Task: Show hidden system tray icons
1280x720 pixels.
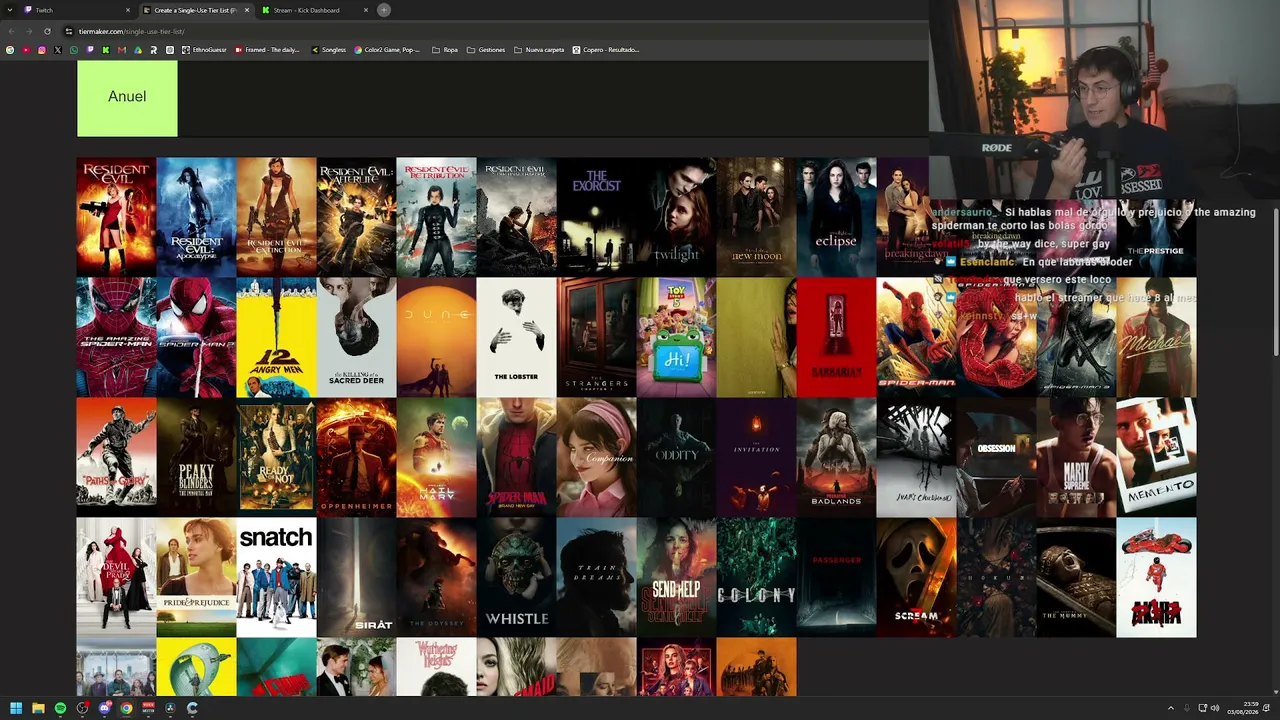Action: tap(1171, 708)
